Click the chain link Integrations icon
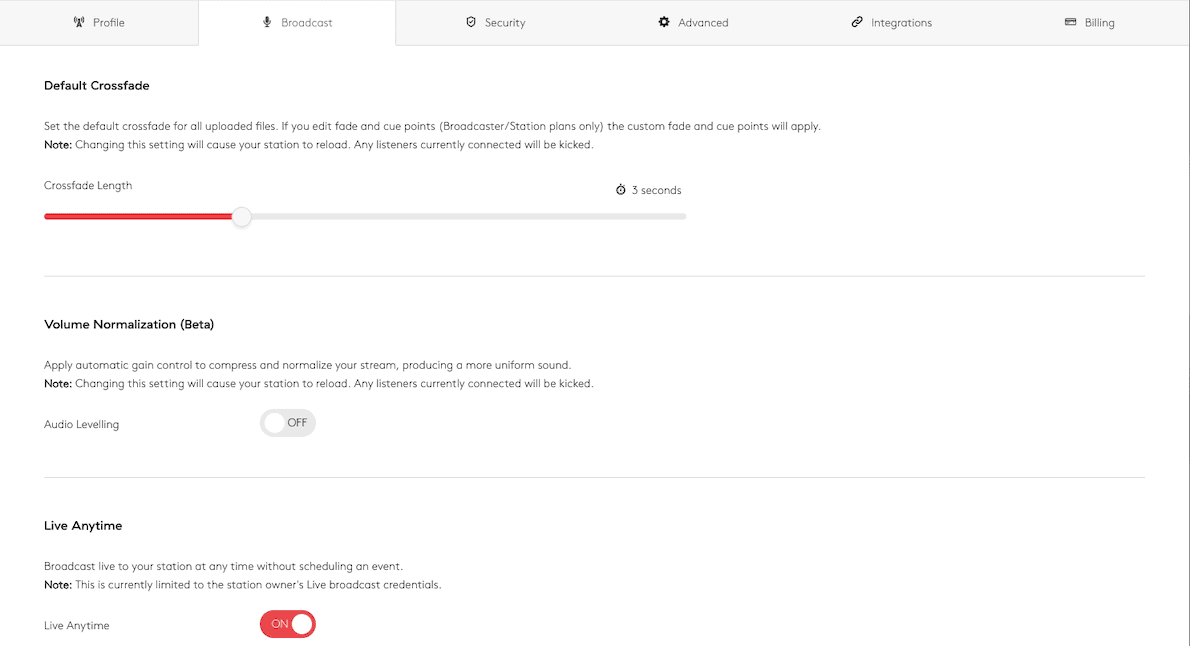Image resolution: width=1190 pixels, height=646 pixels. click(x=857, y=22)
